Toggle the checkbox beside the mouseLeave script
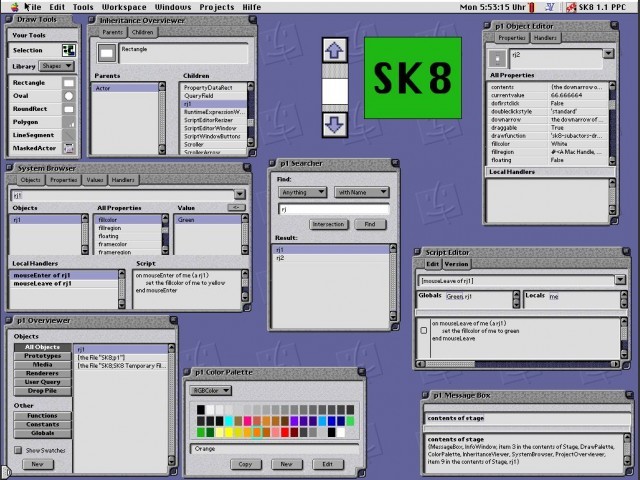Image resolution: width=640 pixels, height=480 pixels. 424,330
